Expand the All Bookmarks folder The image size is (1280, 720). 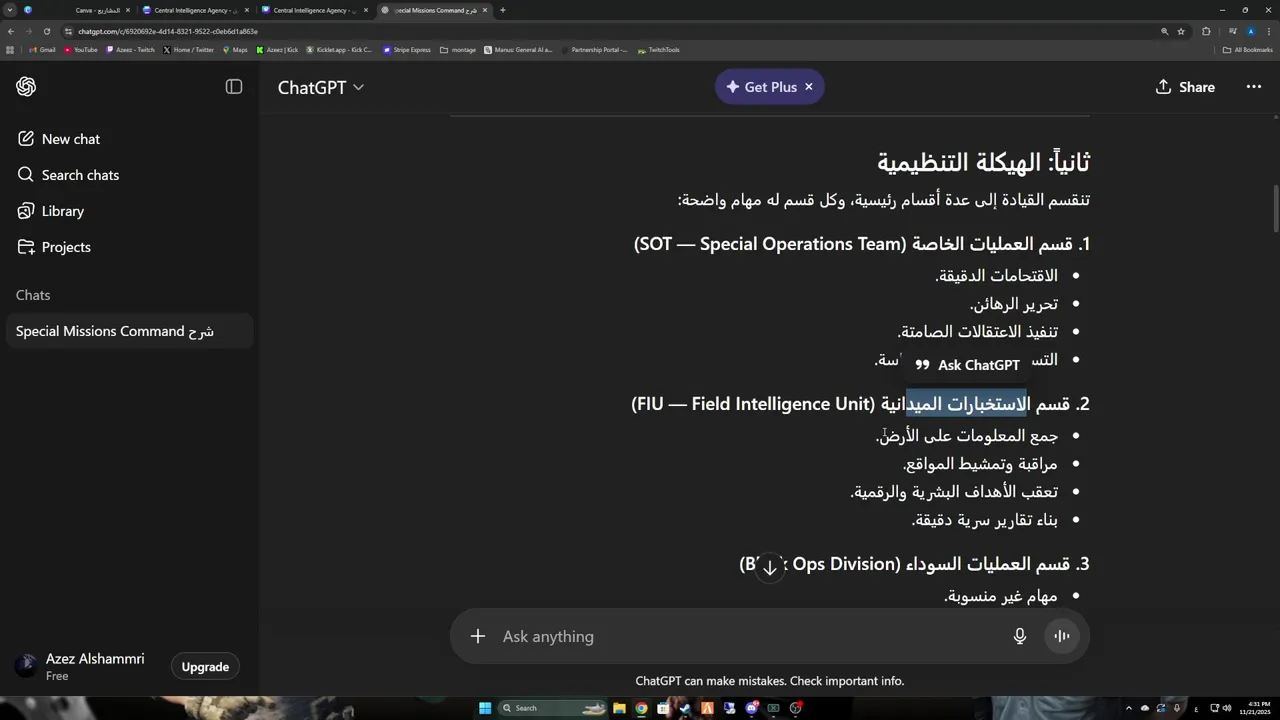(1248, 50)
